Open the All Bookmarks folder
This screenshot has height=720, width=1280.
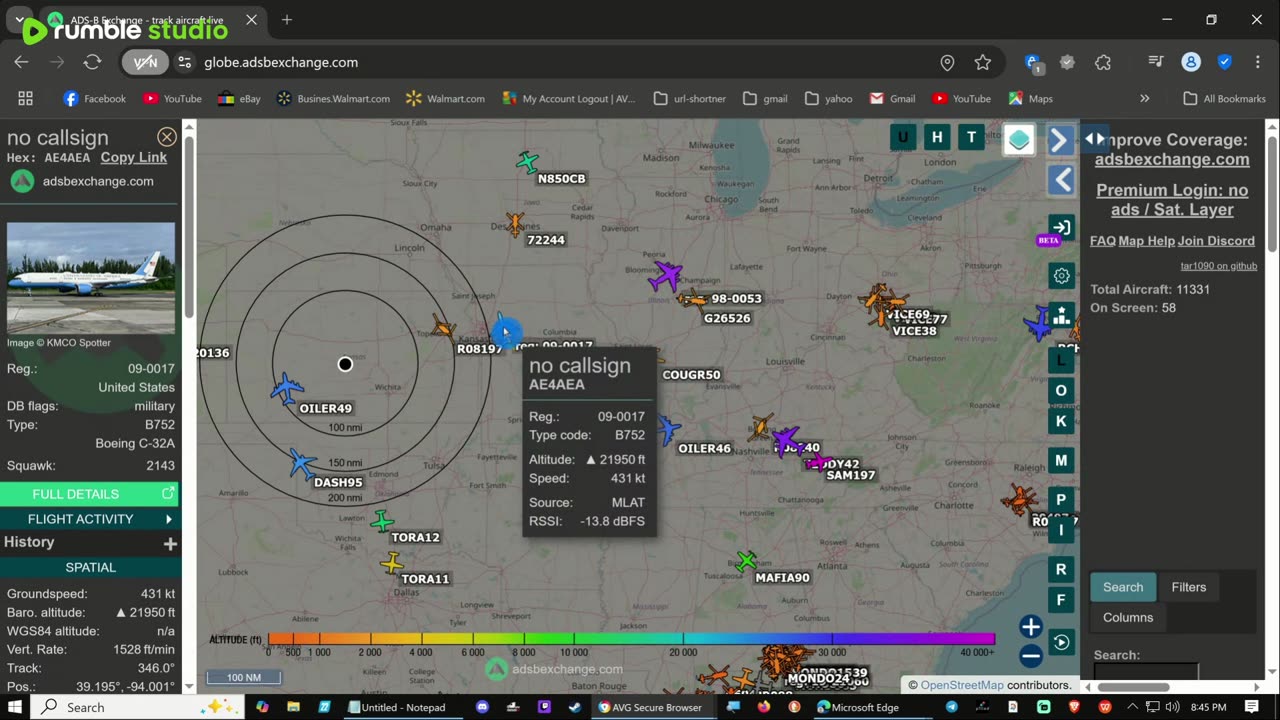(x=1224, y=99)
